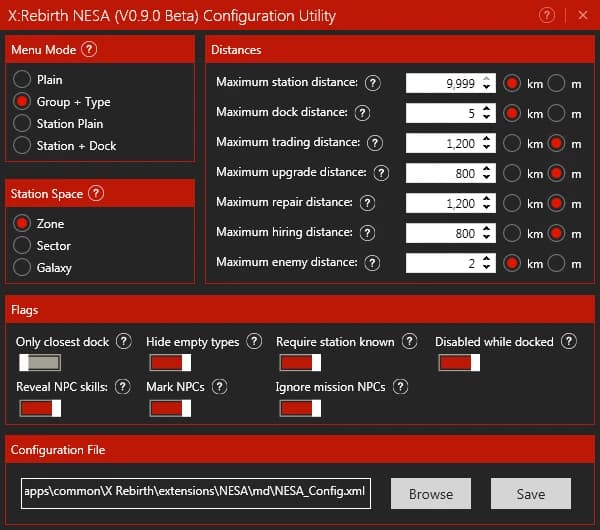Show help for Maximum trading distance
This screenshot has width=600, height=530.
click(375, 143)
